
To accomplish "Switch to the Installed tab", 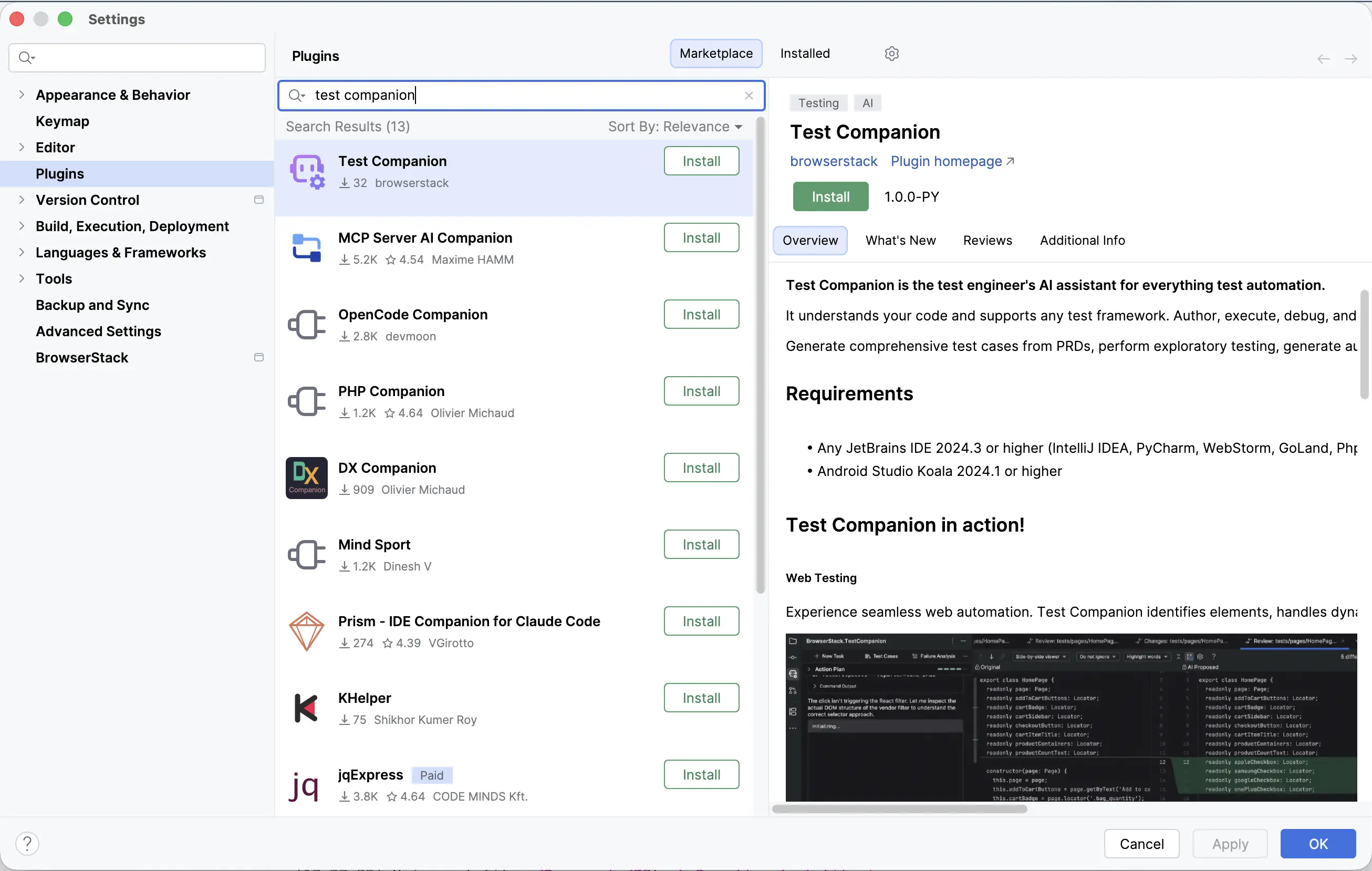I will click(805, 54).
